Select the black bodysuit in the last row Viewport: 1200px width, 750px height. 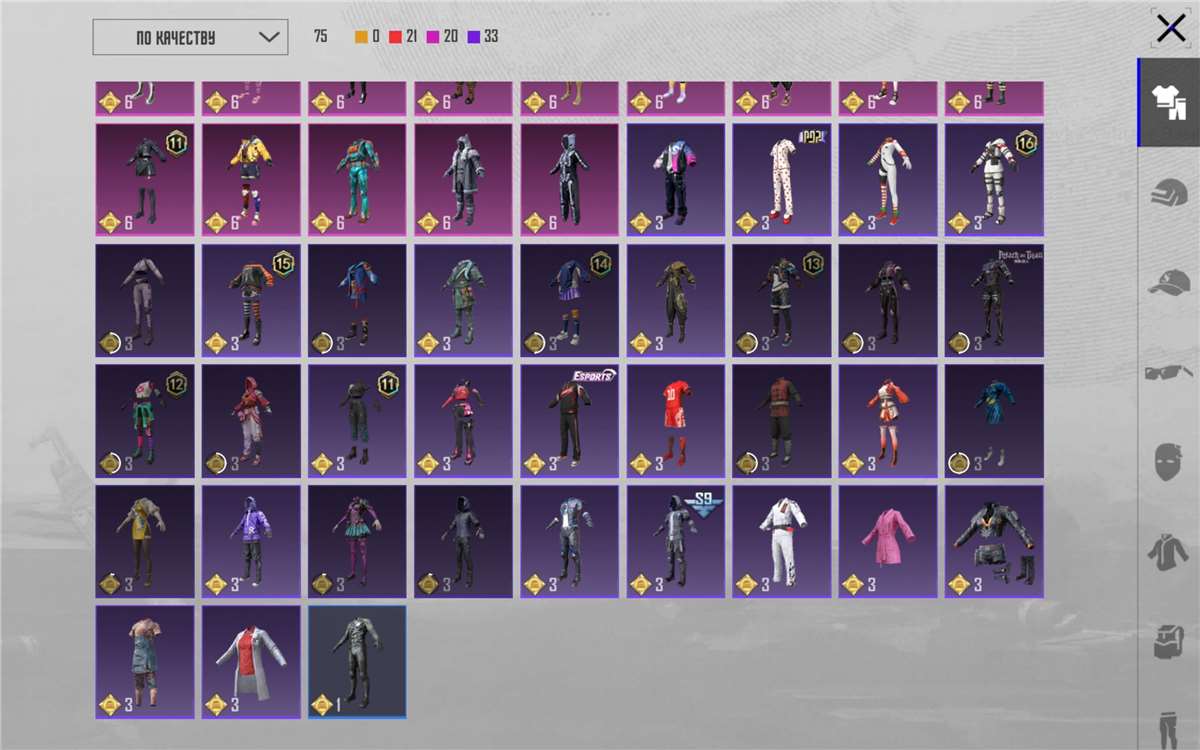pyautogui.click(x=357, y=661)
